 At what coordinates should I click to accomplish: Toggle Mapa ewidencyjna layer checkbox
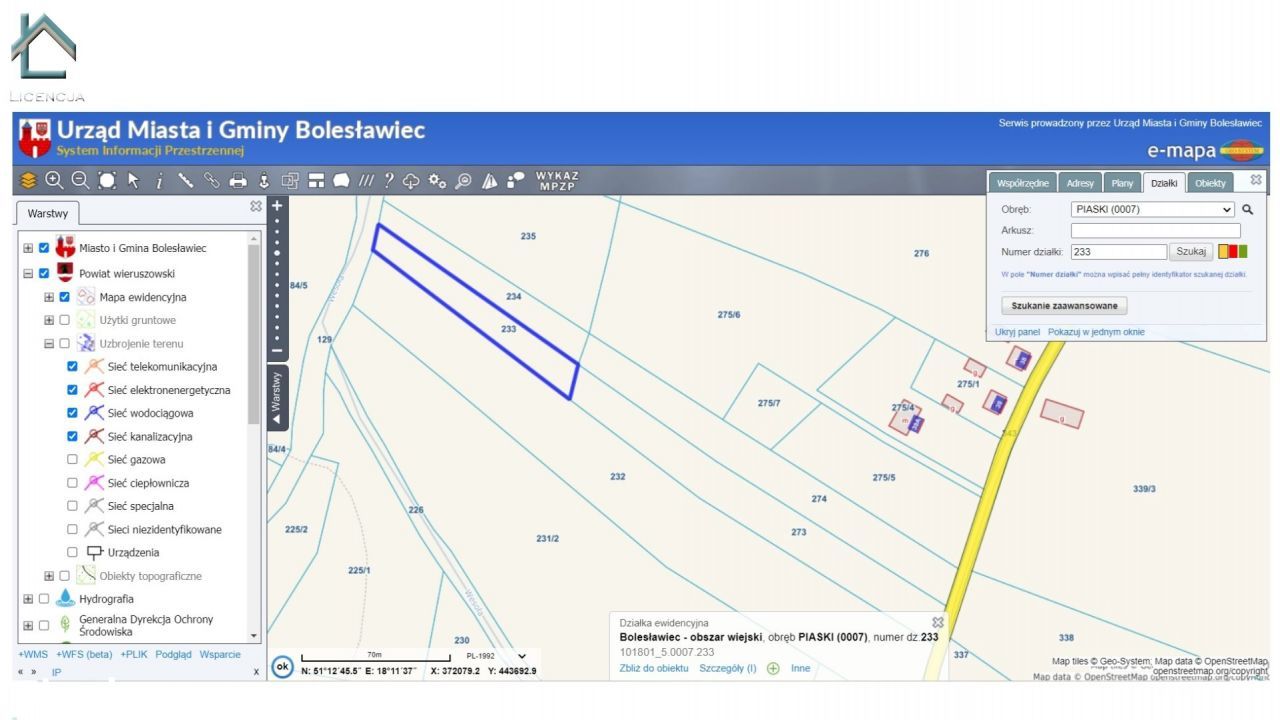pos(65,297)
